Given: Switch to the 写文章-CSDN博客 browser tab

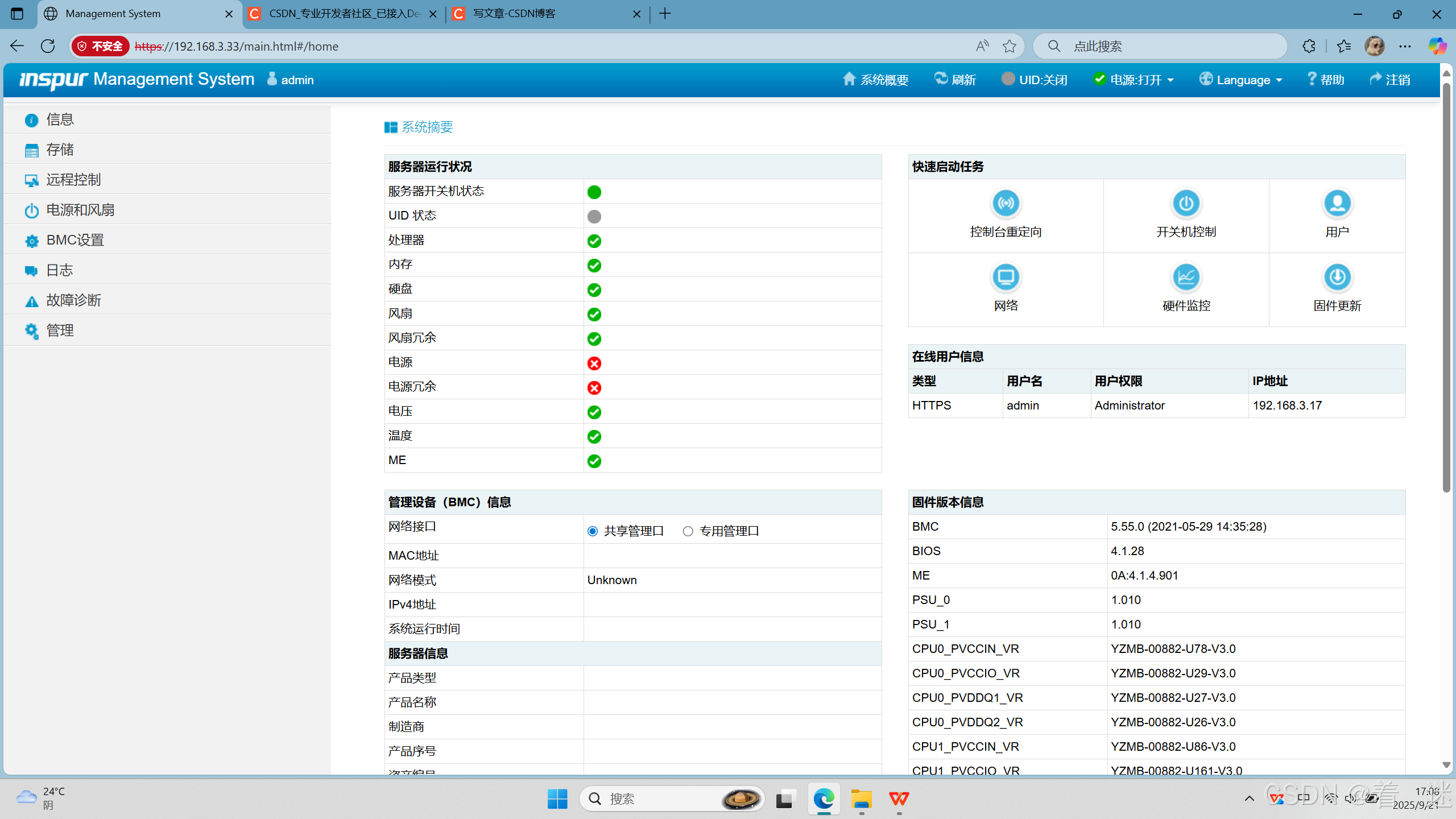Looking at the screenshot, I should click(x=514, y=14).
